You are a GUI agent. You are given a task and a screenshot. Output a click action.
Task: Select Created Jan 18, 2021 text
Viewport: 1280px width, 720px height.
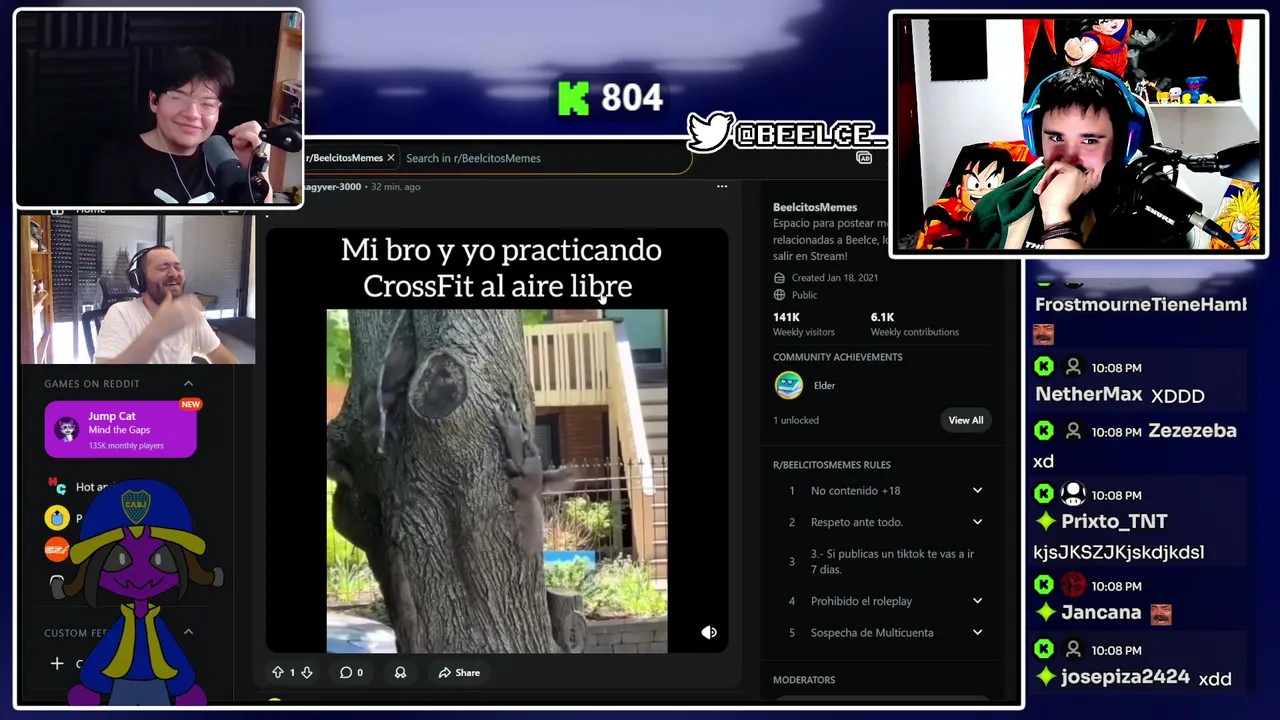pyautogui.click(x=835, y=278)
